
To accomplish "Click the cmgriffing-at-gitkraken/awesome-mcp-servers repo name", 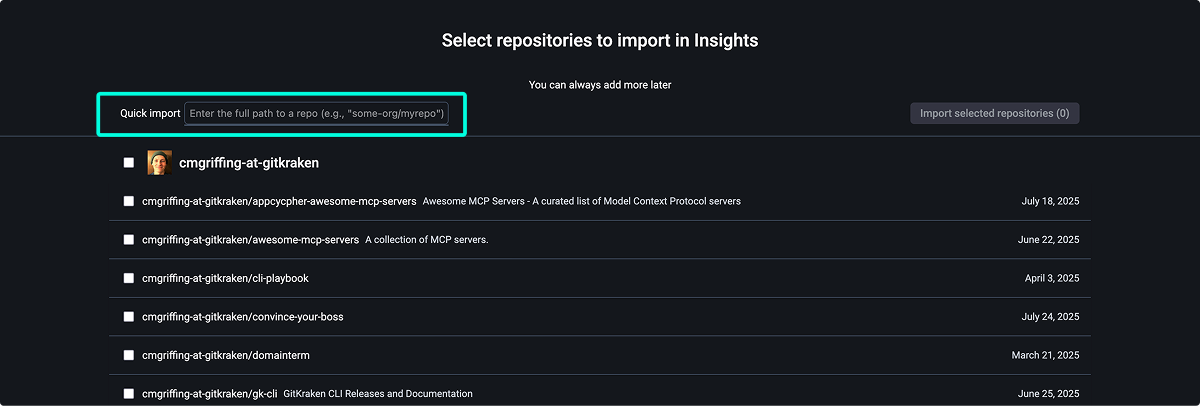I will (250, 240).
